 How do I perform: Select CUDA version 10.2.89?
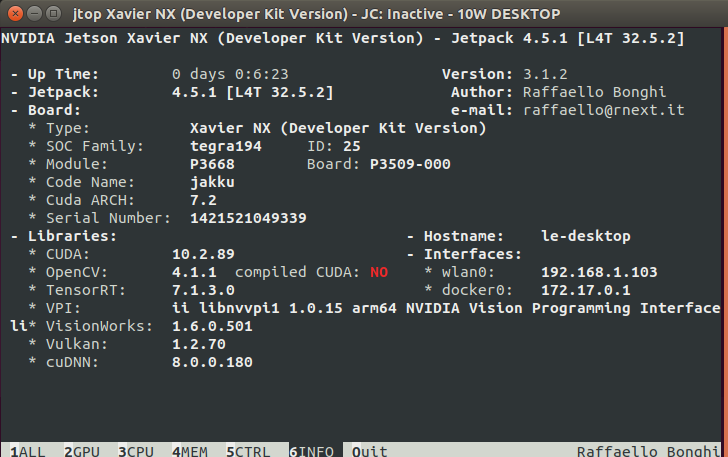tap(203, 254)
